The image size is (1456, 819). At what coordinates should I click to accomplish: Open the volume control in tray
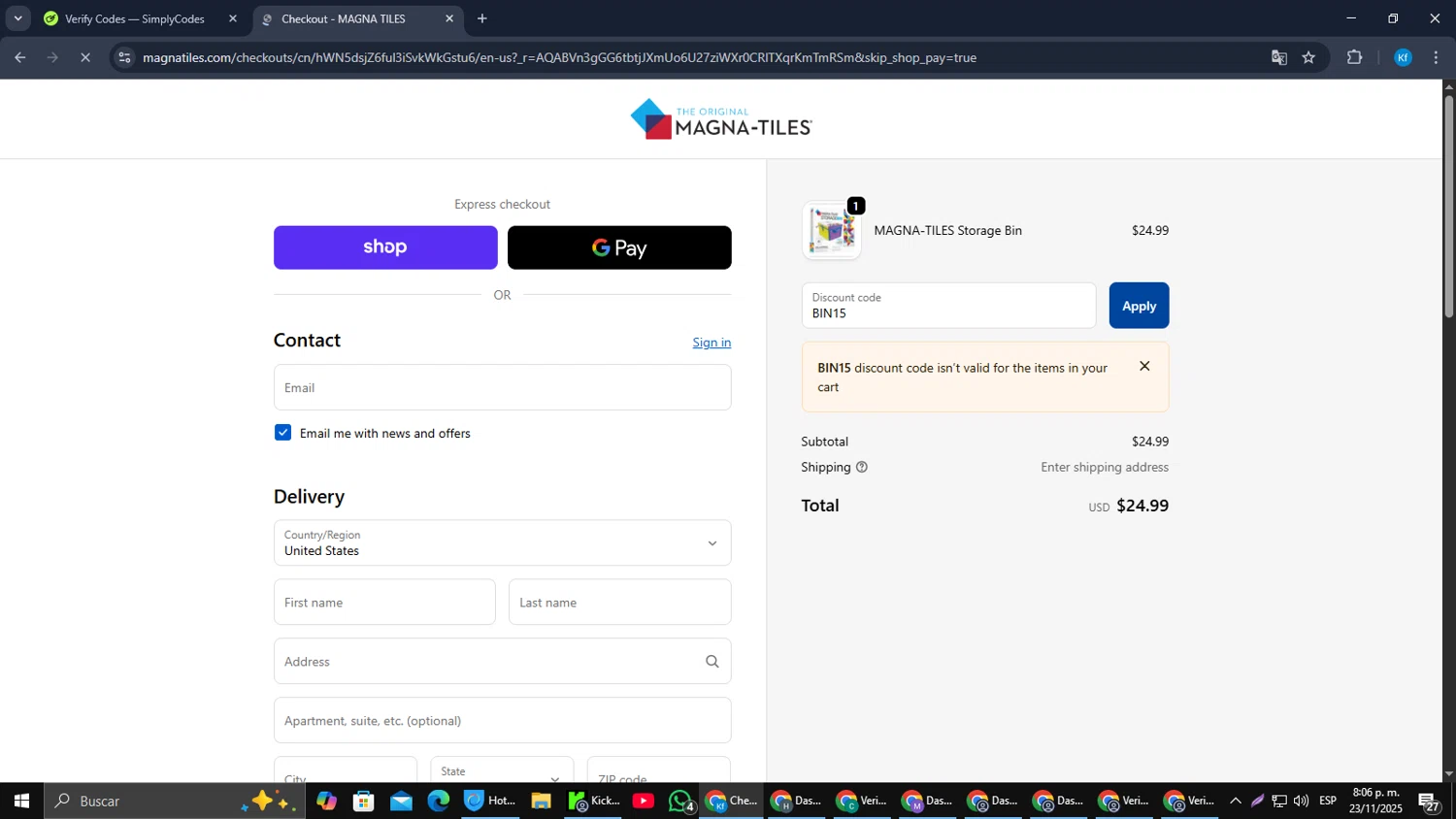(x=1301, y=801)
